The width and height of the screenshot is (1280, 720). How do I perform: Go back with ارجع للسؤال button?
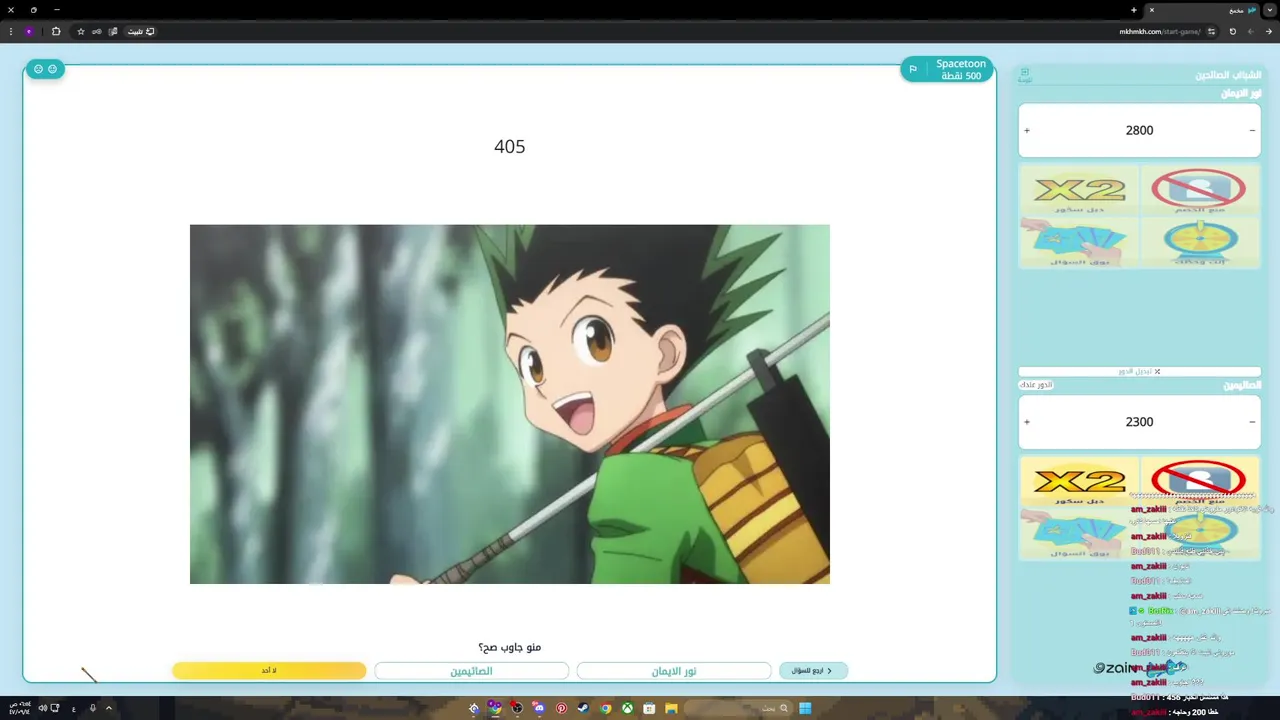coord(813,671)
